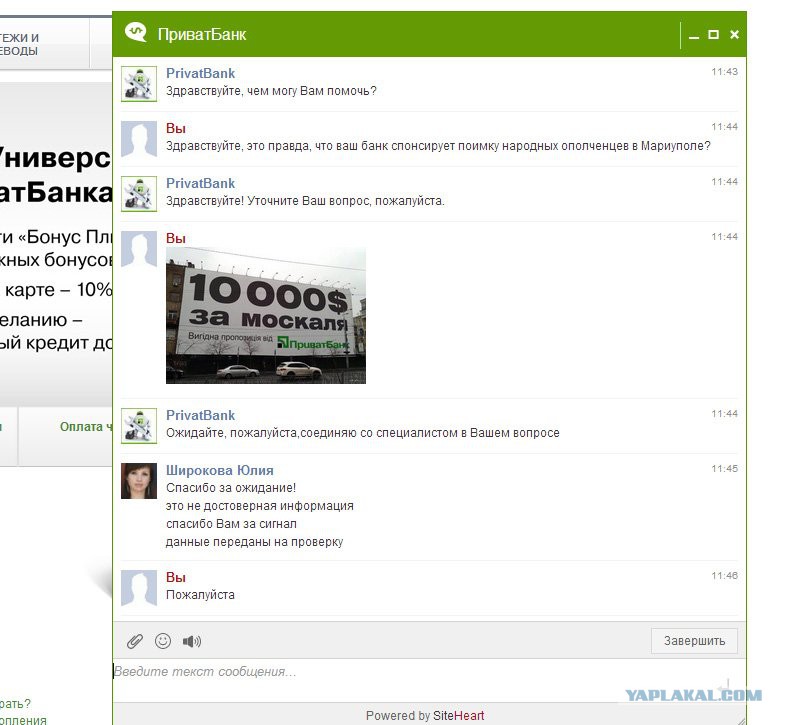Viewport: 788px width, 725px height.
Task: Click user avatar beside the billboard image
Action: coord(139,249)
